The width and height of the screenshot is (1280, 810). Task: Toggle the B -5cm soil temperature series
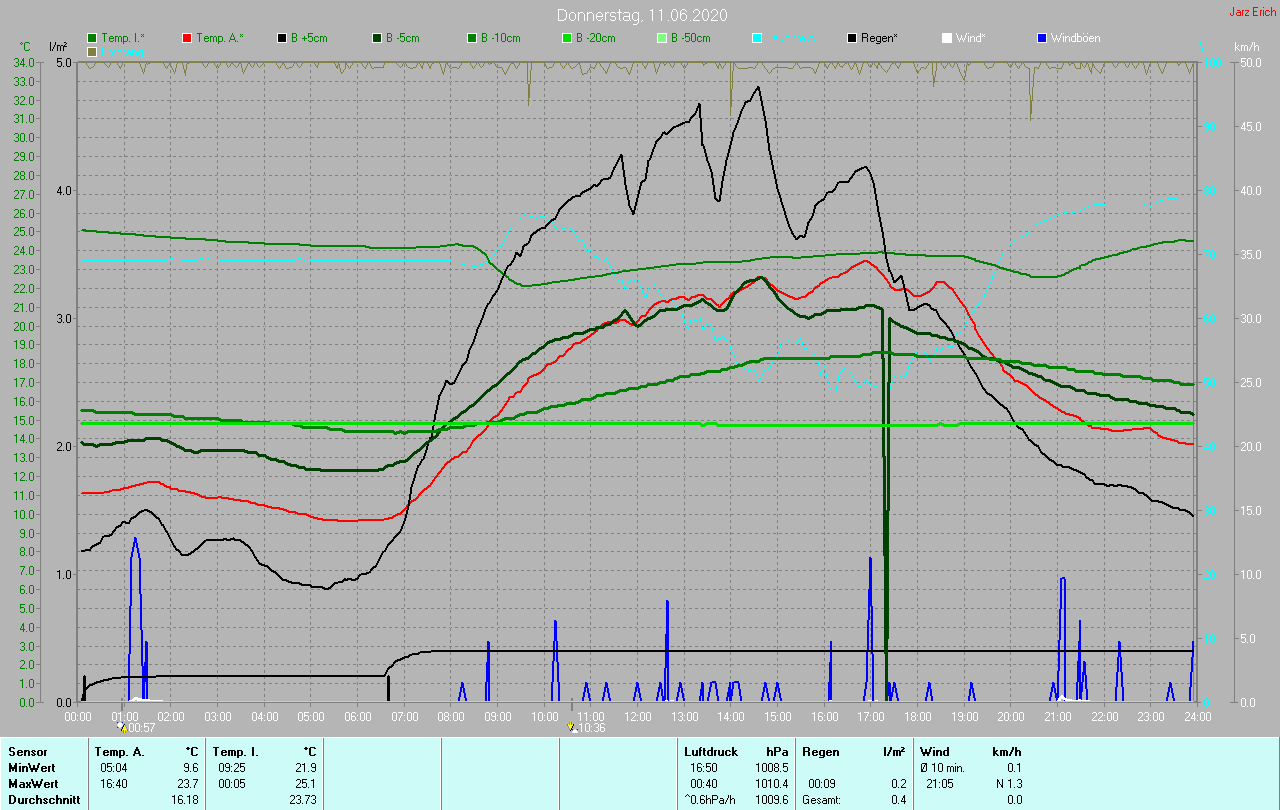click(x=377, y=38)
